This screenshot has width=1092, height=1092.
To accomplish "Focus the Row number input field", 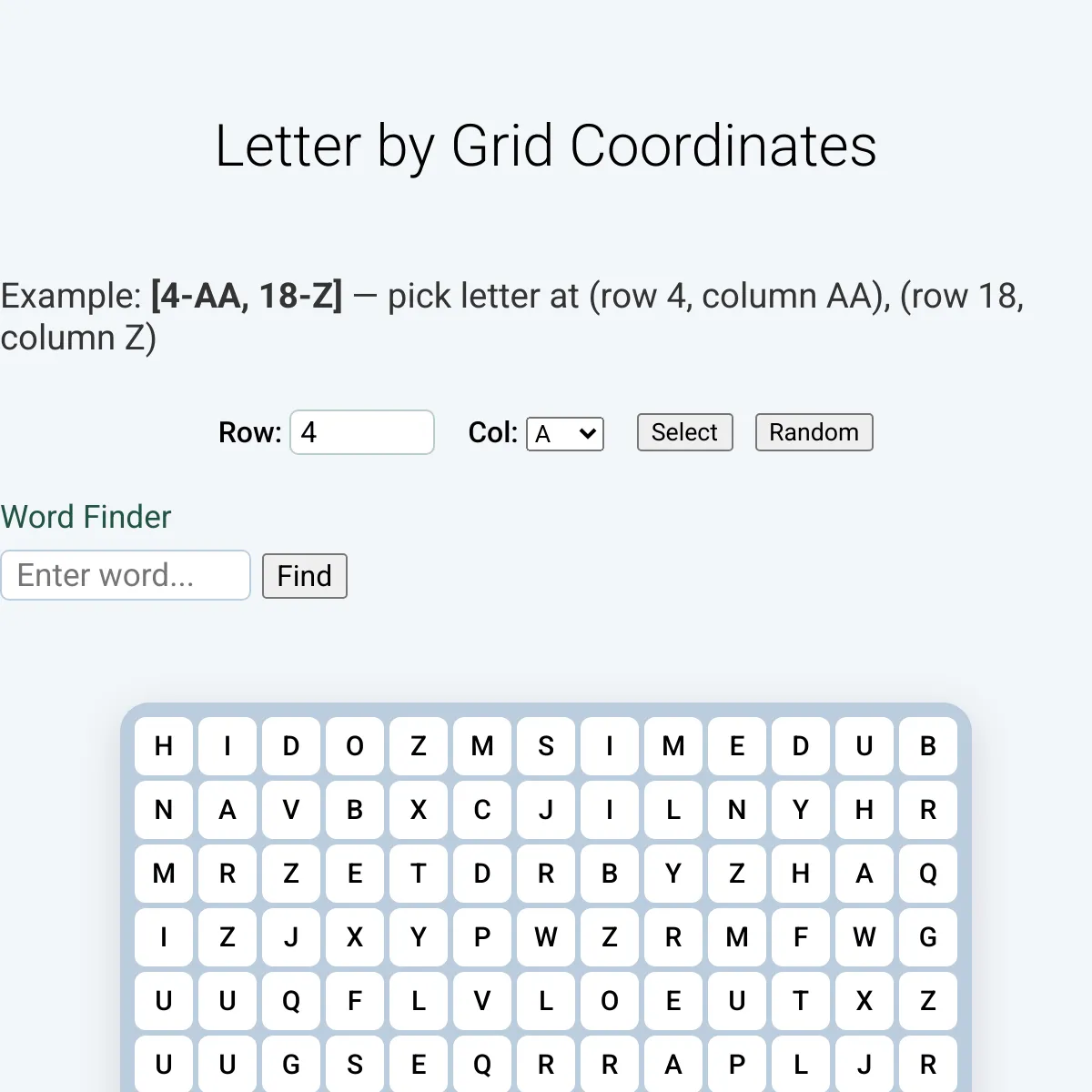I will (362, 432).
